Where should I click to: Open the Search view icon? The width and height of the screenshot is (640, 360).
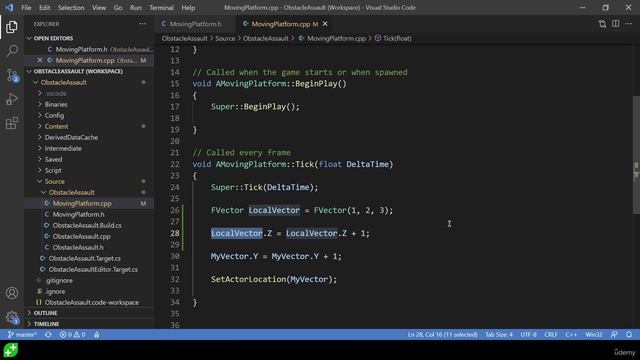(12, 51)
